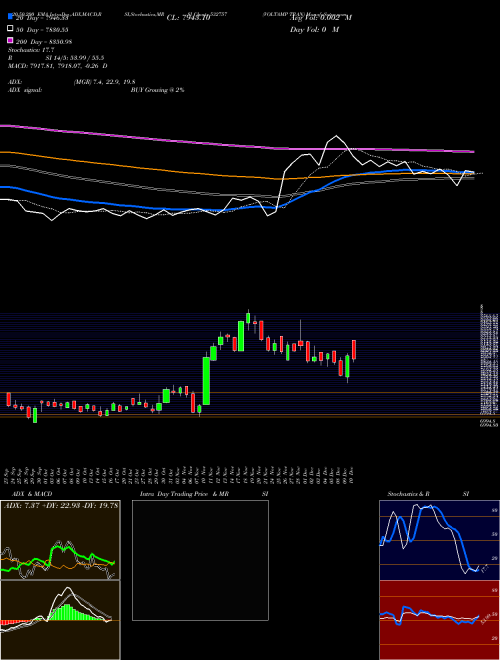500x660 pixels.
Task: Click the 'ADX & MACD' panel heading
Action: pos(32,494)
